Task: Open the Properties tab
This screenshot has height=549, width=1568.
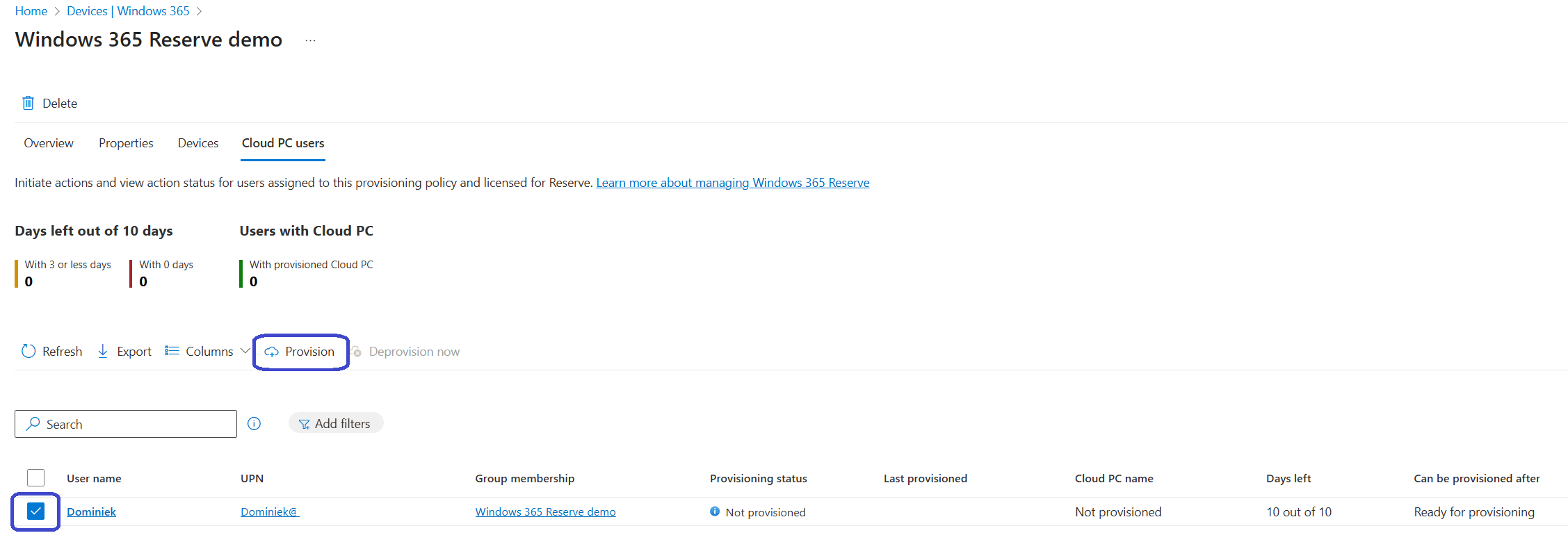Action: [126, 143]
